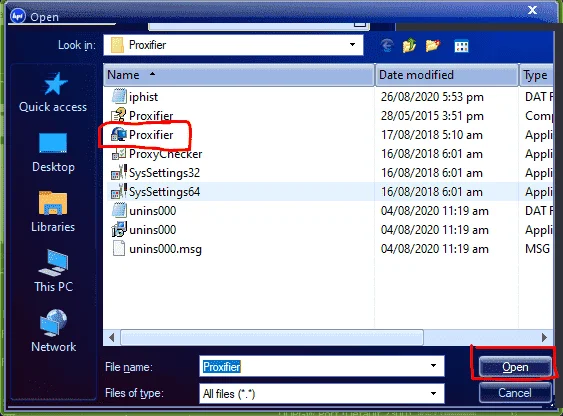Sort files by Date modified column
563x416 pixels.
pyautogui.click(x=447, y=75)
